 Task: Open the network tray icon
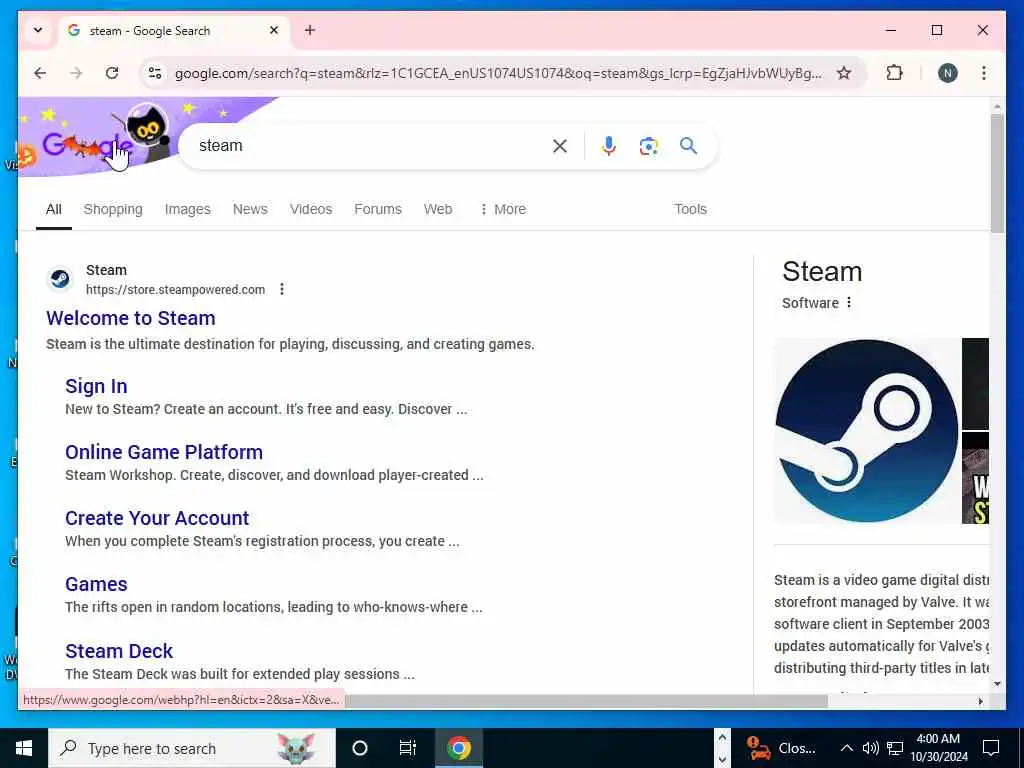pyautogui.click(x=895, y=748)
